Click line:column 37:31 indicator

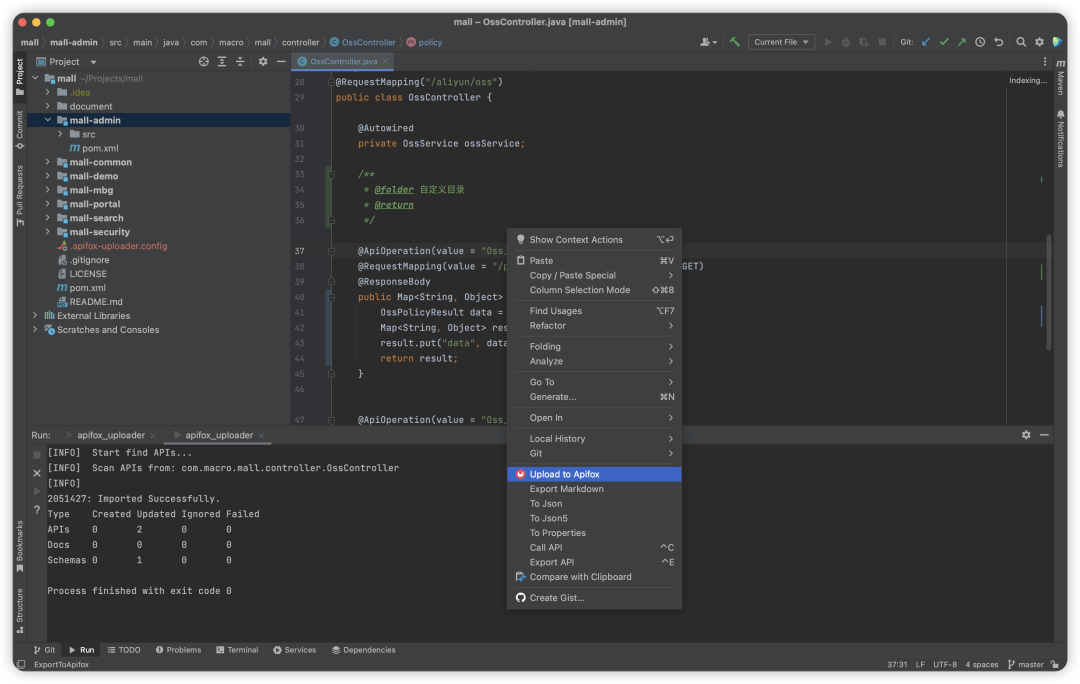[897, 665]
